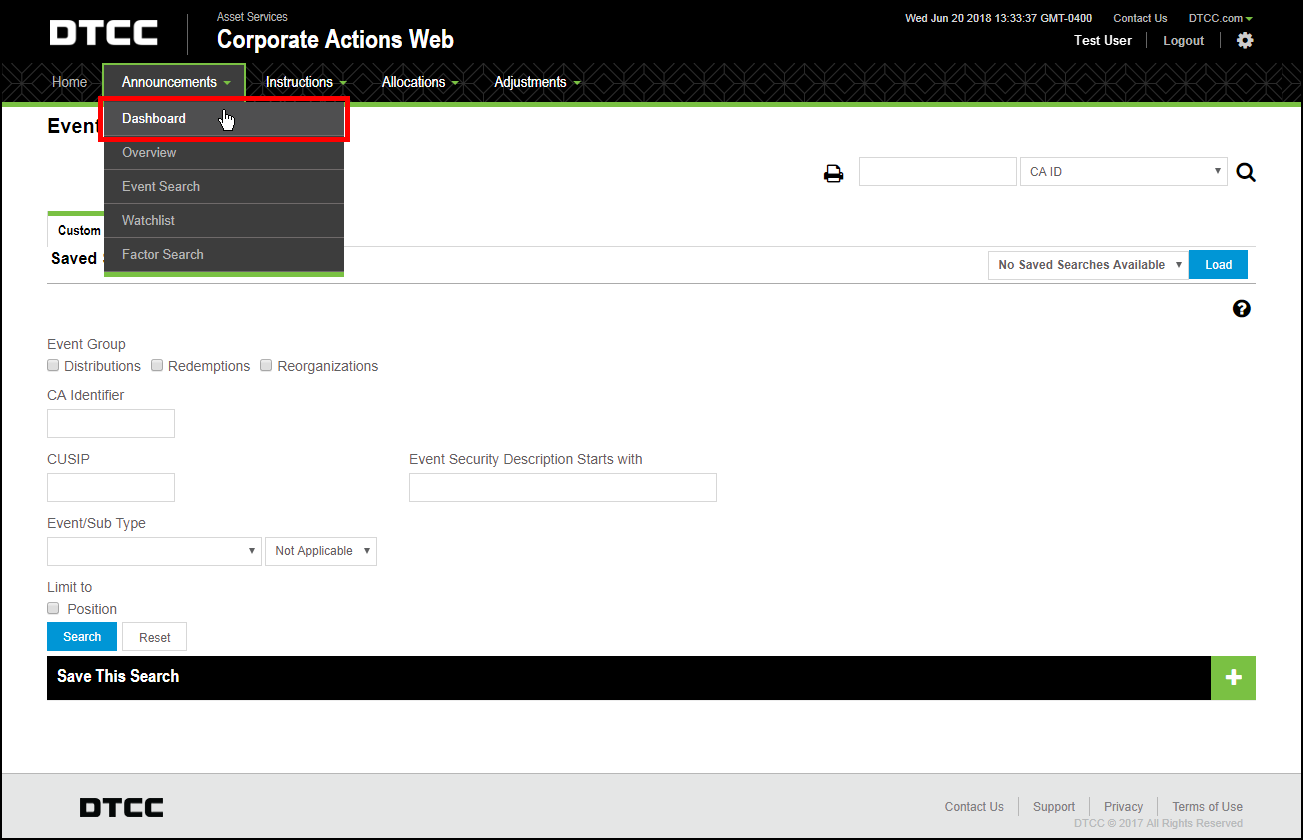This screenshot has width=1303, height=840.
Task: Click the Logout link
Action: pyautogui.click(x=1183, y=41)
